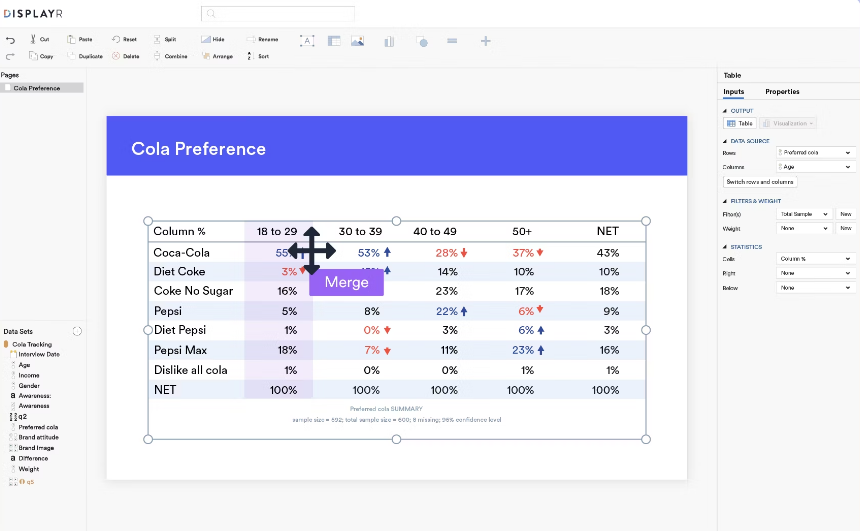This screenshot has height=531, width=860.
Task: Click the Hide toolbar item
Action: click(x=213, y=39)
